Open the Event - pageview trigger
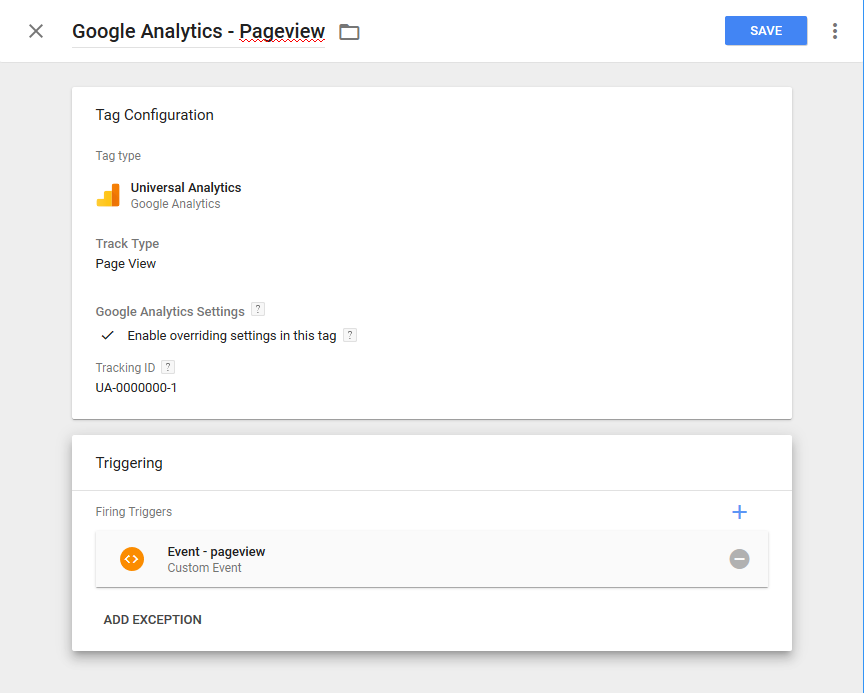Viewport: 864px width, 693px height. coord(216,552)
